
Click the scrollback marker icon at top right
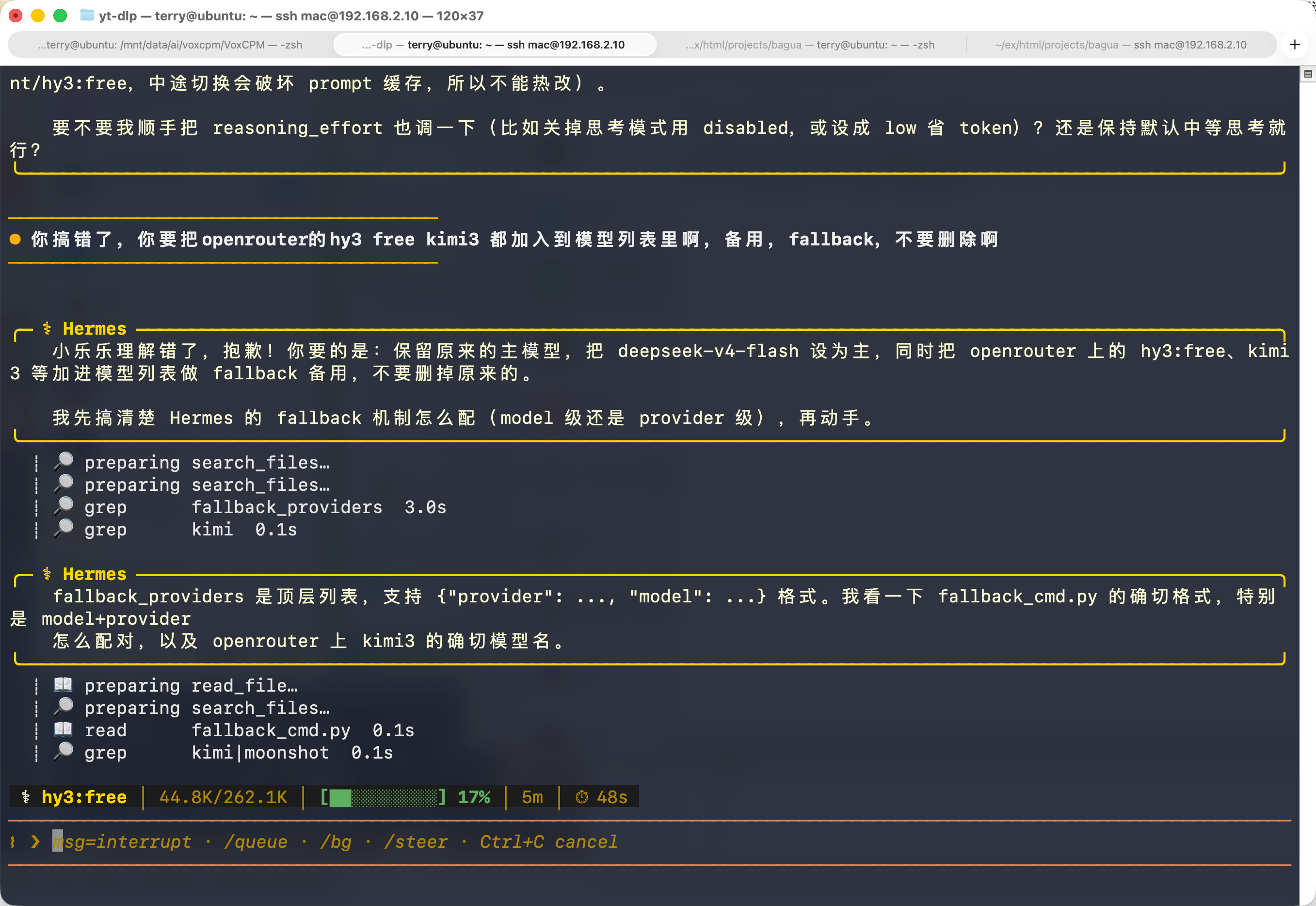point(1307,74)
